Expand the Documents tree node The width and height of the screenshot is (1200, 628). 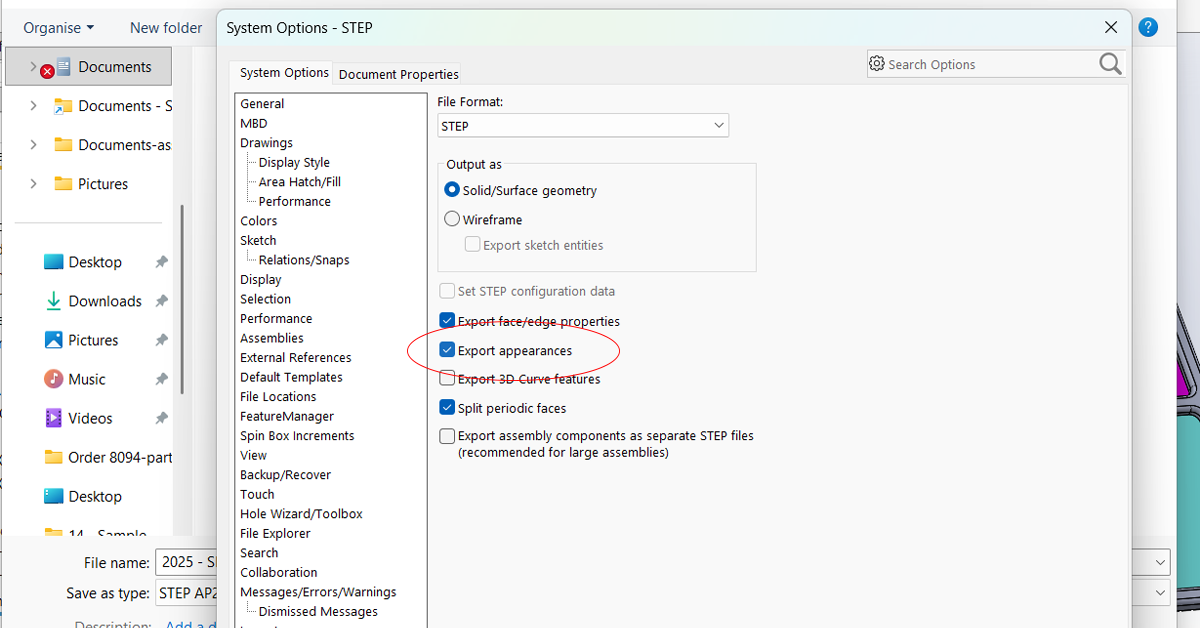(33, 67)
